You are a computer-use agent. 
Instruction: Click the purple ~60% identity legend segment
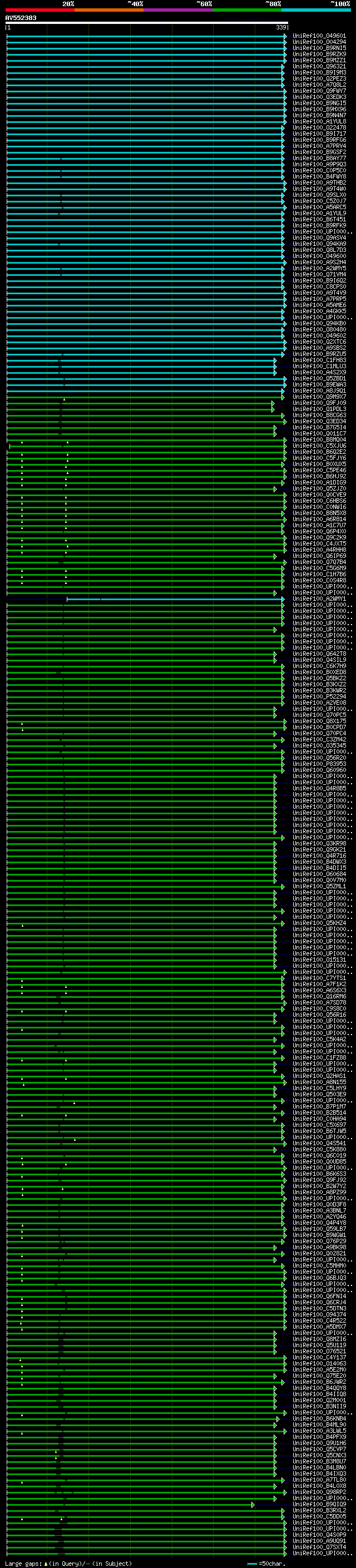(177, 10)
